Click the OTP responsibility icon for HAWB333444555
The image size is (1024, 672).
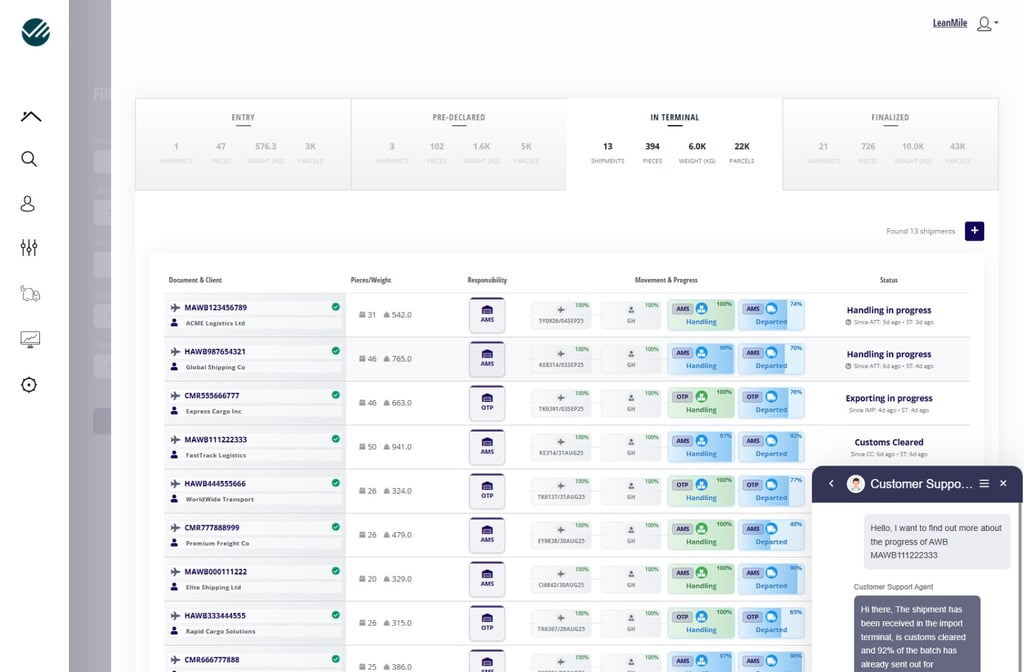(x=487, y=623)
